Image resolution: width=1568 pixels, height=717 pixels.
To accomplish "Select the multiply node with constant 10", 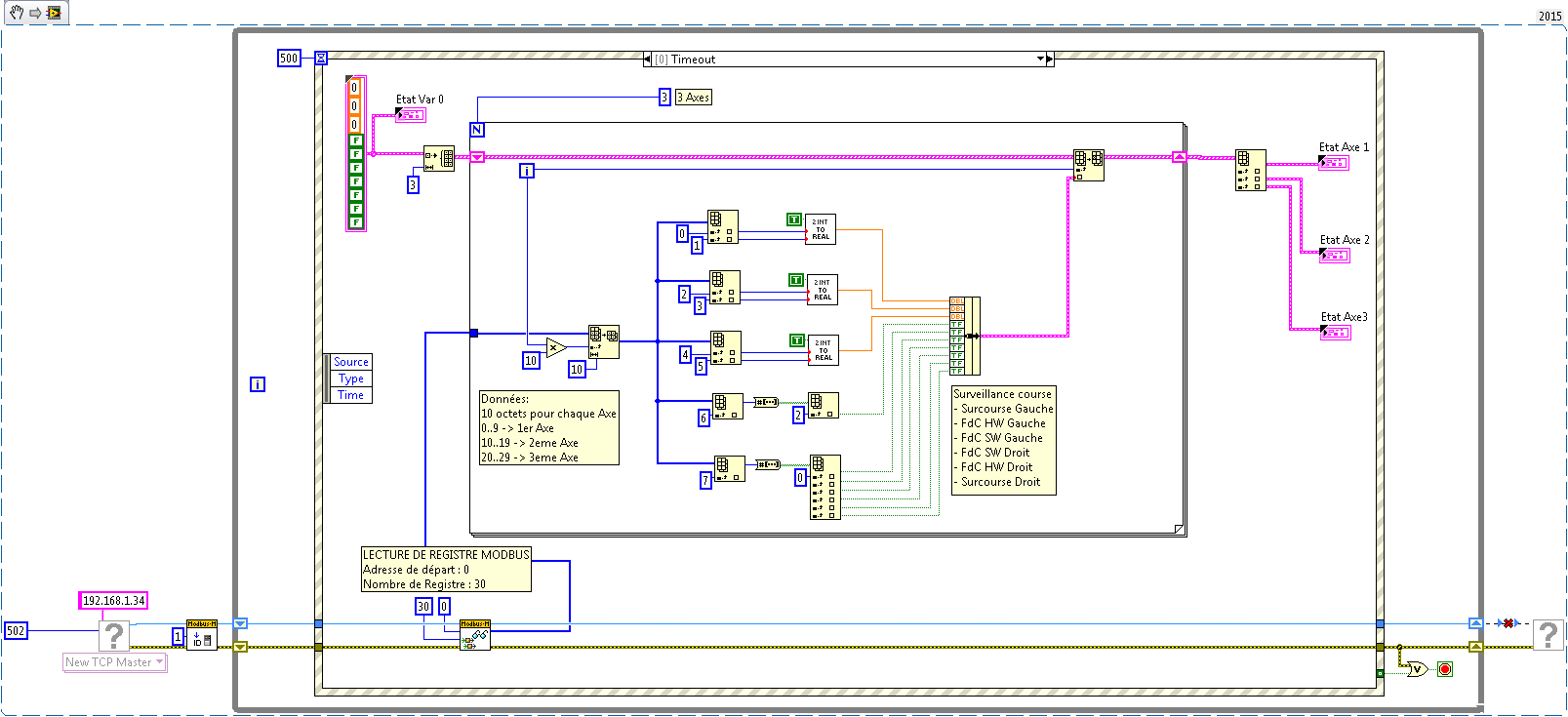I will 556,347.
